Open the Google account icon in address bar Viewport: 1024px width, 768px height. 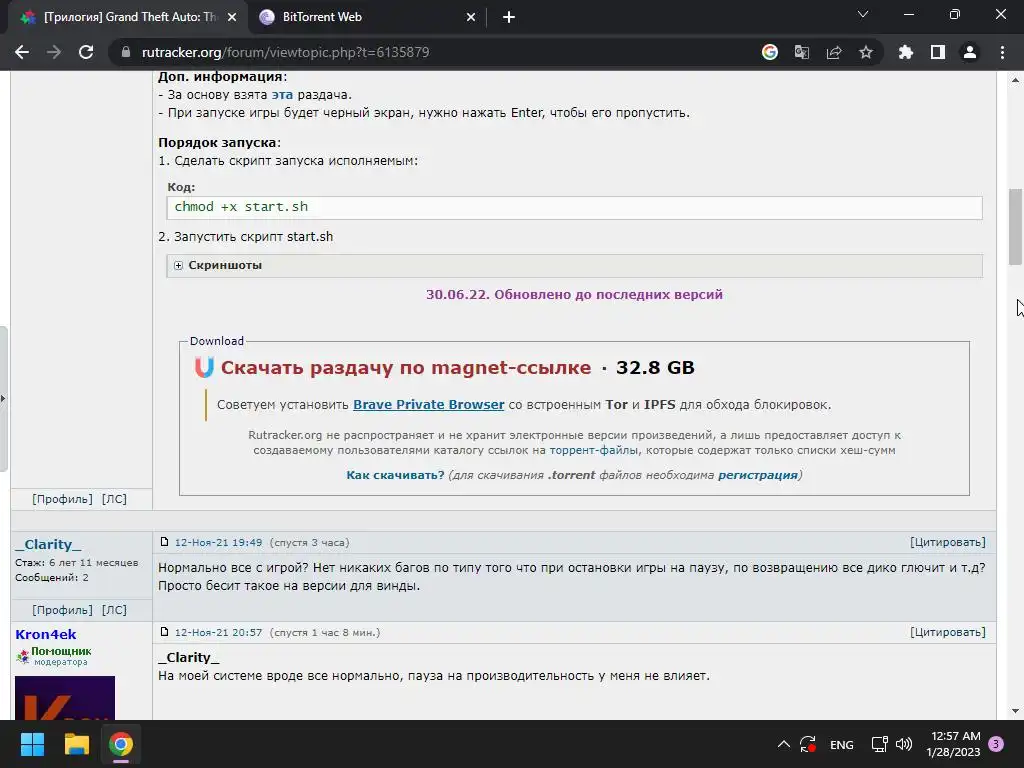pos(770,52)
